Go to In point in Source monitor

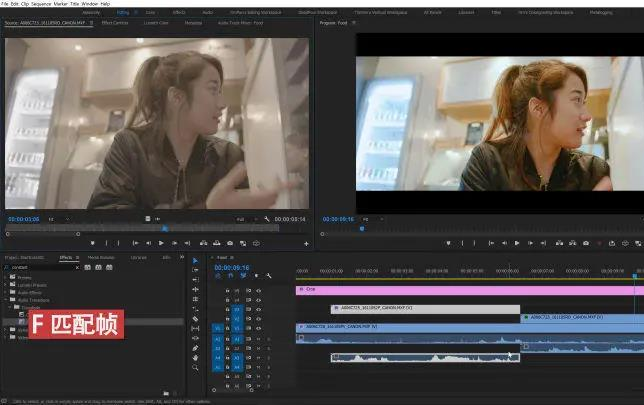pos(135,243)
